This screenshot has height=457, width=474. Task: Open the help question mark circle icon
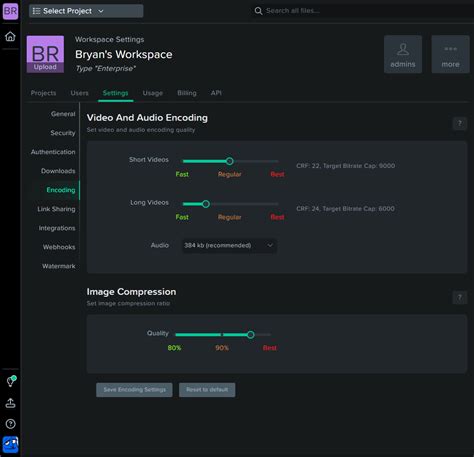coord(10,424)
